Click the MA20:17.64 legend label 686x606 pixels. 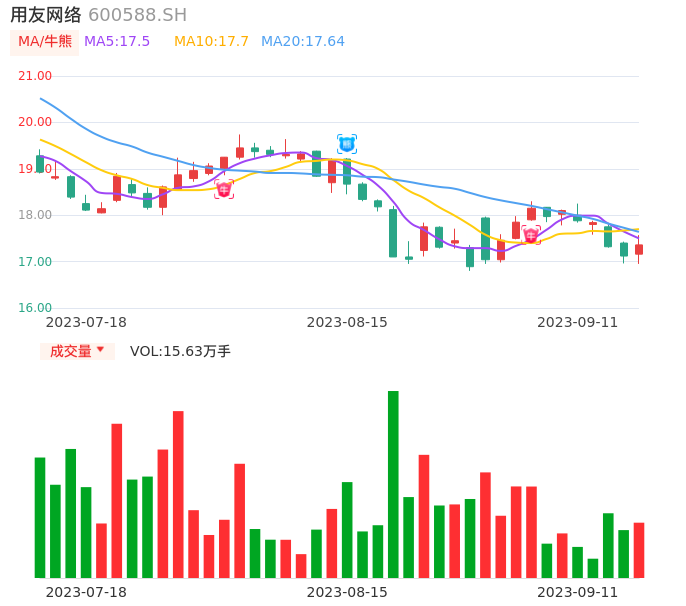click(x=303, y=42)
